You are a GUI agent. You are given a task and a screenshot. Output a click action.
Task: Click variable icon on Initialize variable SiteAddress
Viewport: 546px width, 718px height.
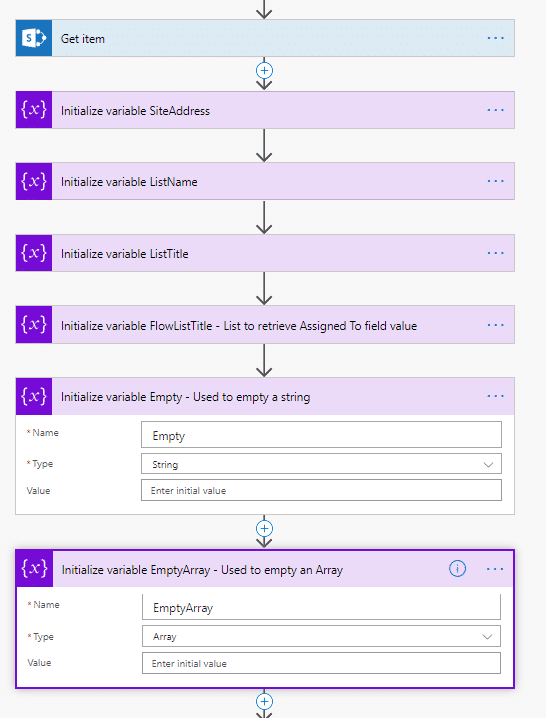click(x=34, y=110)
